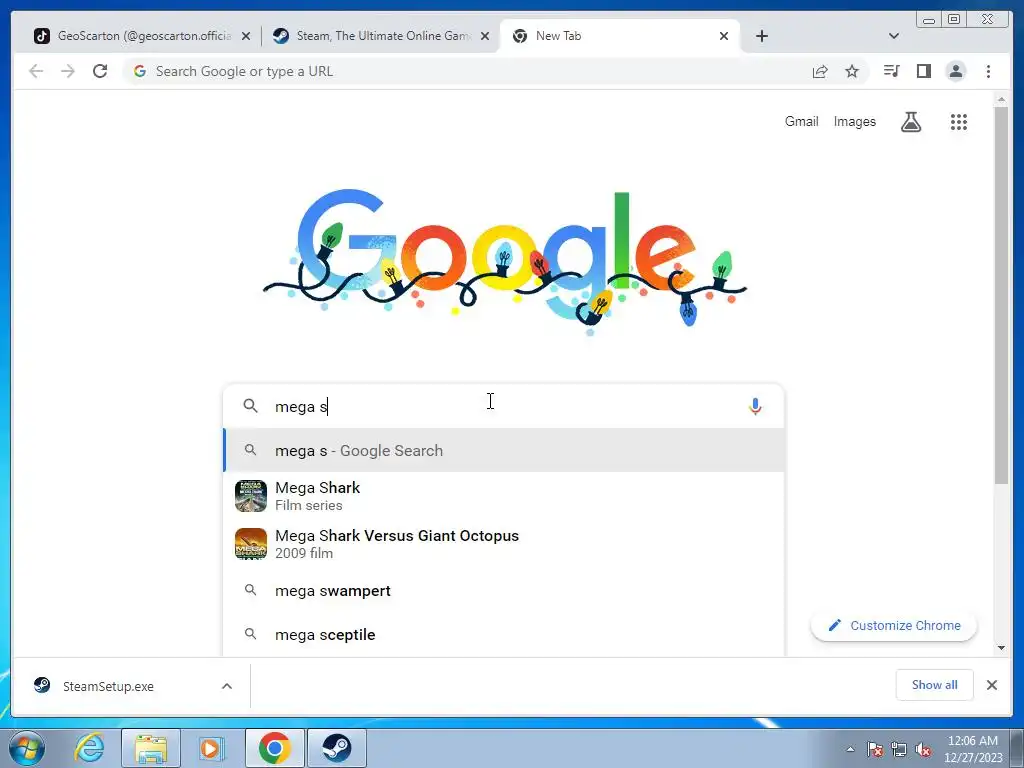Choose the Mega Shark film series suggestion
The height and width of the screenshot is (768, 1024).
[x=504, y=496]
